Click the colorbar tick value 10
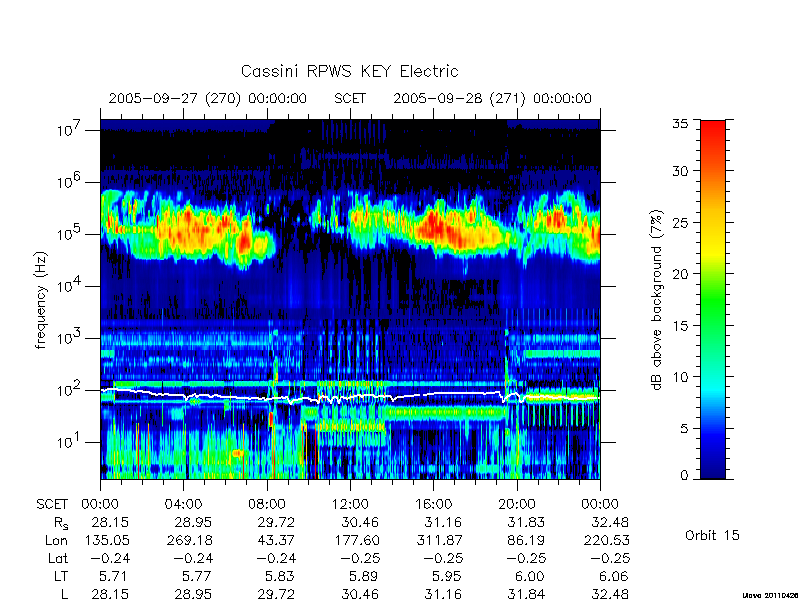This screenshot has width=800, height=600. tap(680, 377)
